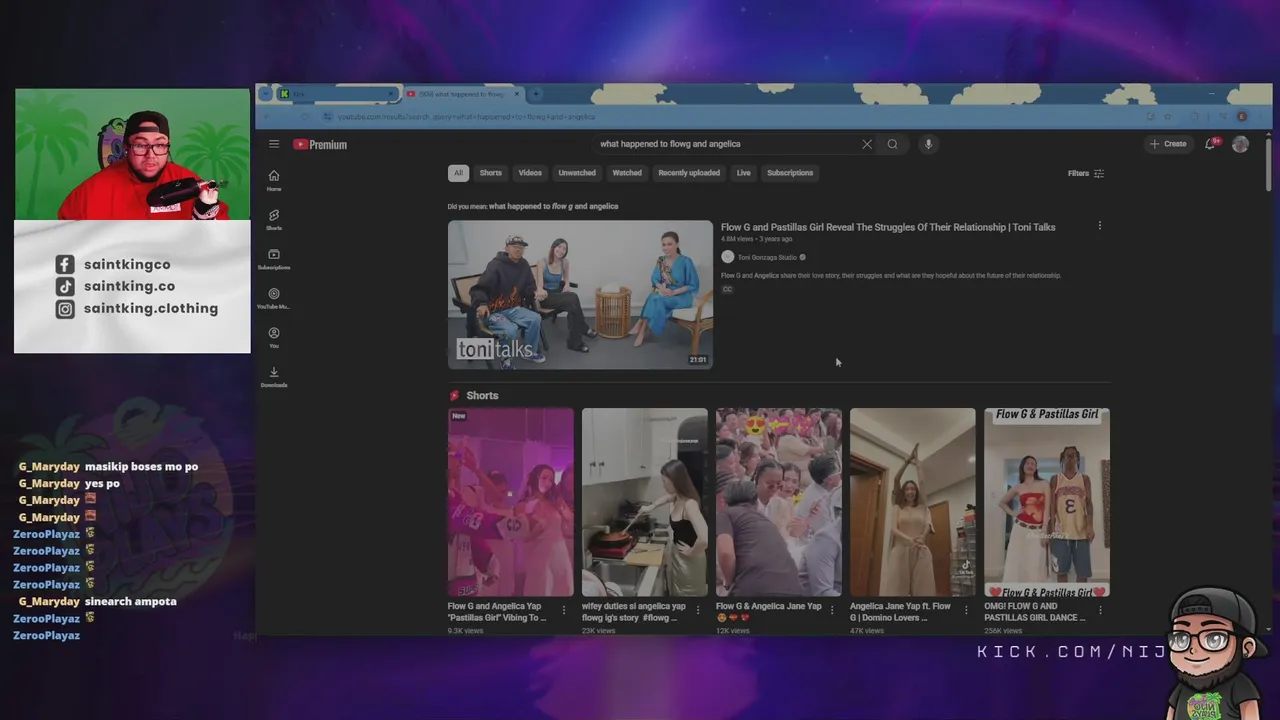The image size is (1280, 720).
Task: Open the YouTube hamburger guide menu
Action: [x=273, y=144]
